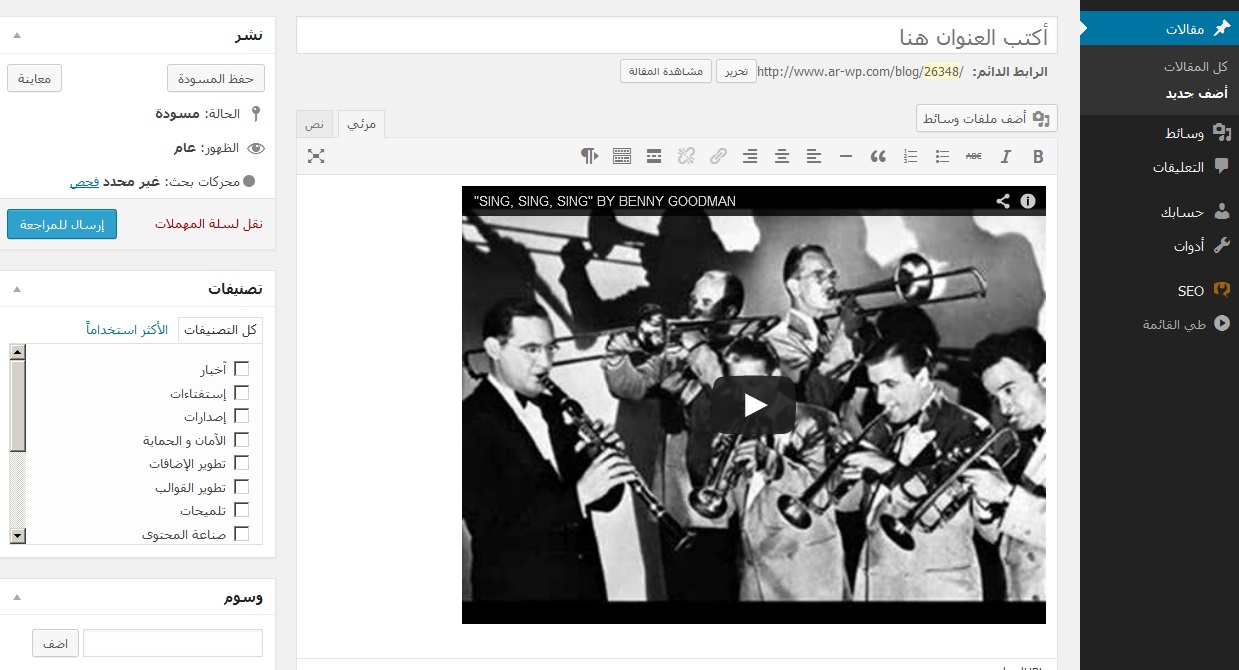Viewport: 1239px width, 670px height.
Task: Collapse the وسوم tags panel
Action: pyautogui.click(x=17, y=598)
